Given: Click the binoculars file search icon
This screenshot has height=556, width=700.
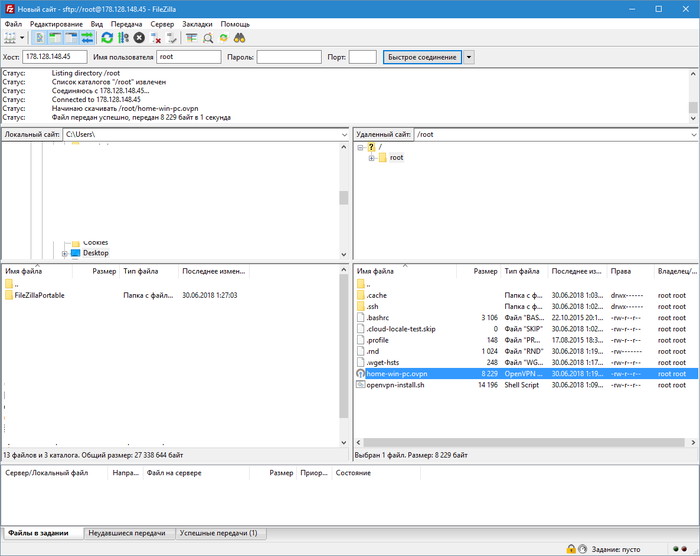Looking at the screenshot, I should [240, 37].
